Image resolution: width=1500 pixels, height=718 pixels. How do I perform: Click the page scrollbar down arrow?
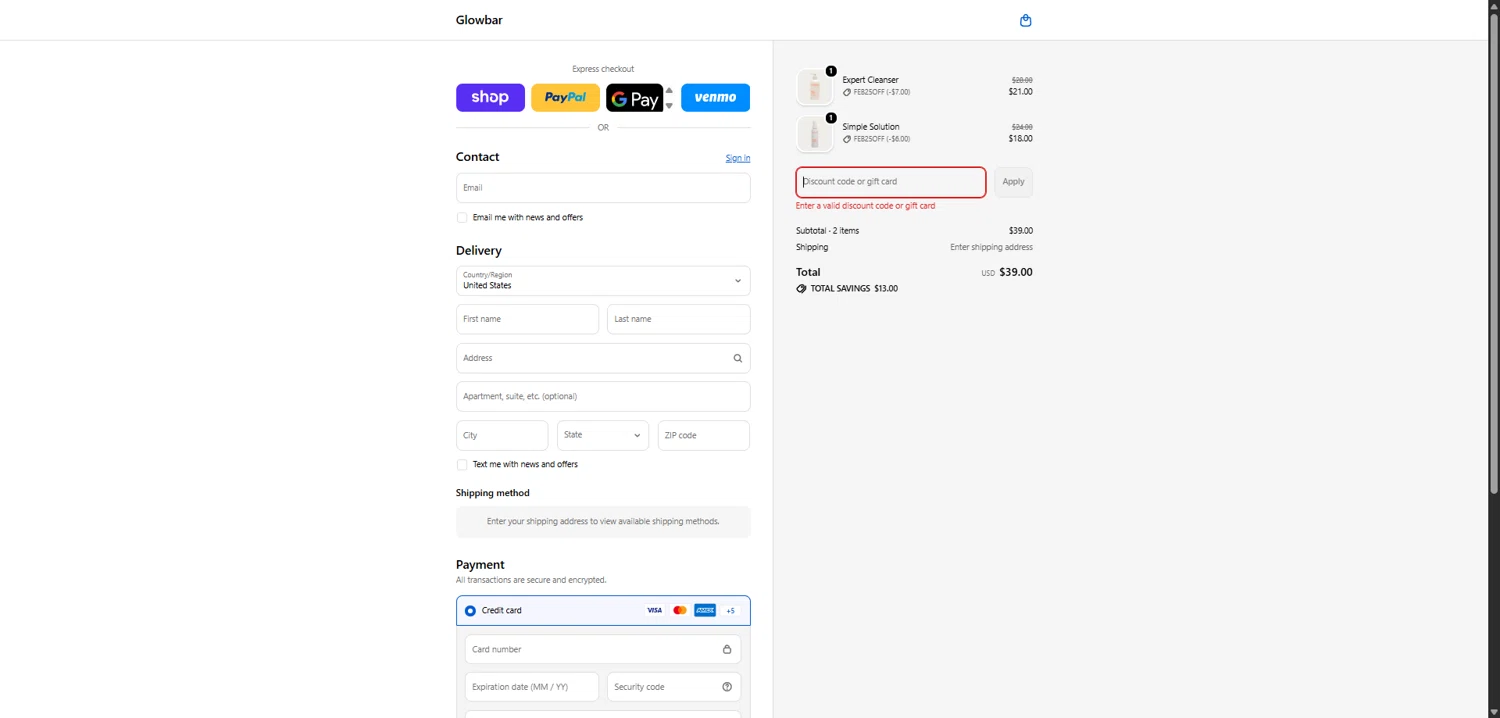(1494, 712)
